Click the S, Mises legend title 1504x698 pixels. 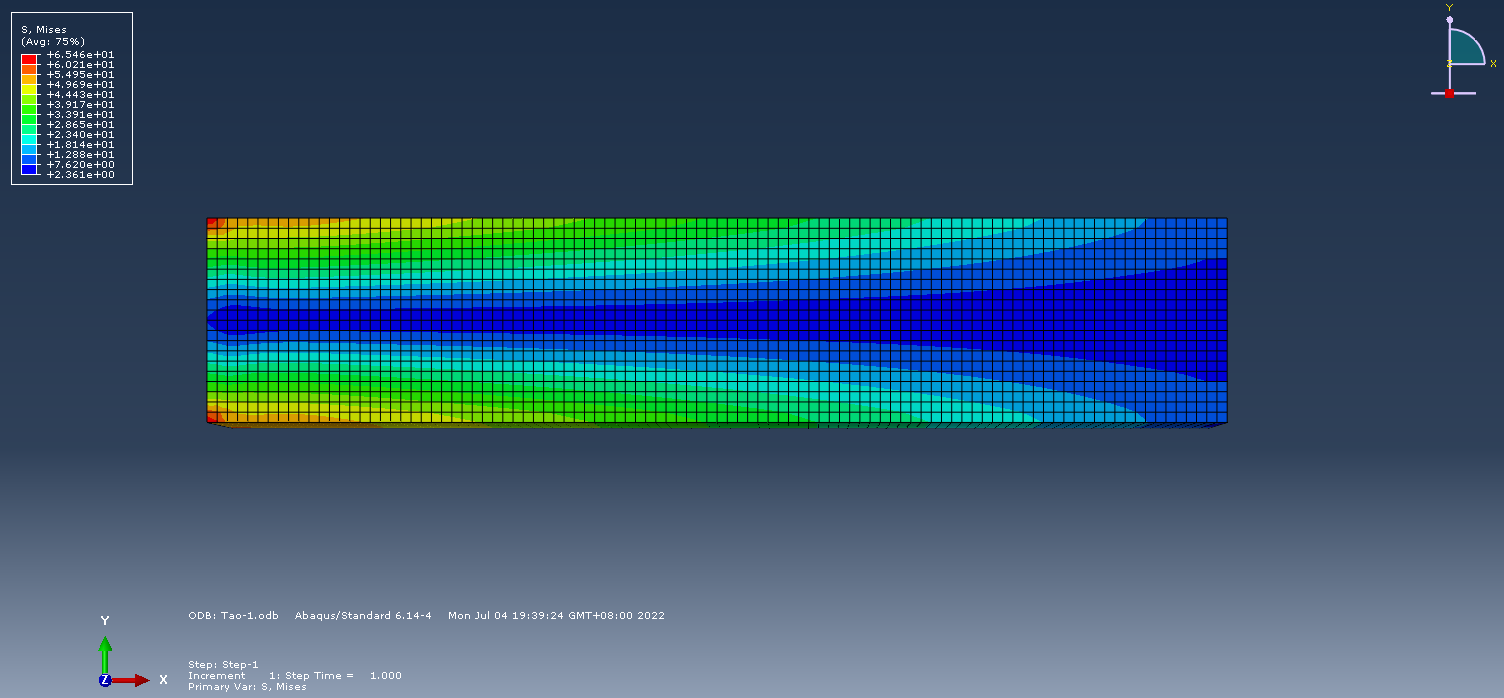tap(44, 30)
